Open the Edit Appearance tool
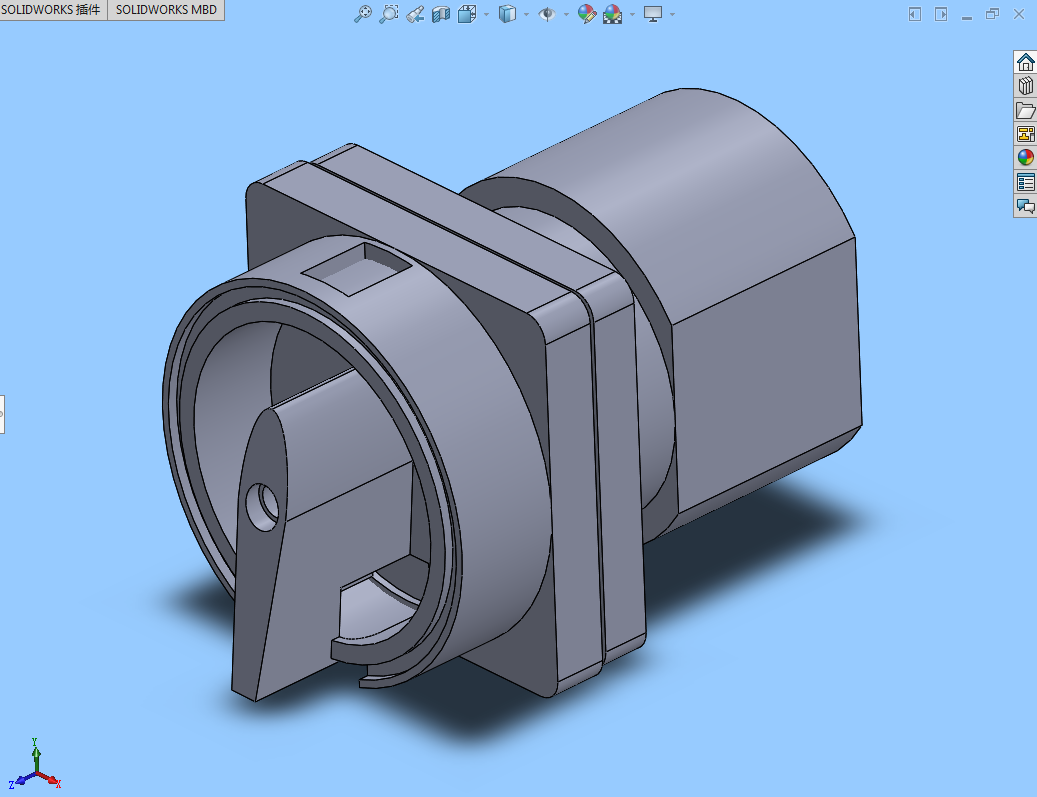Viewport: 1037px width, 797px height. click(x=587, y=14)
